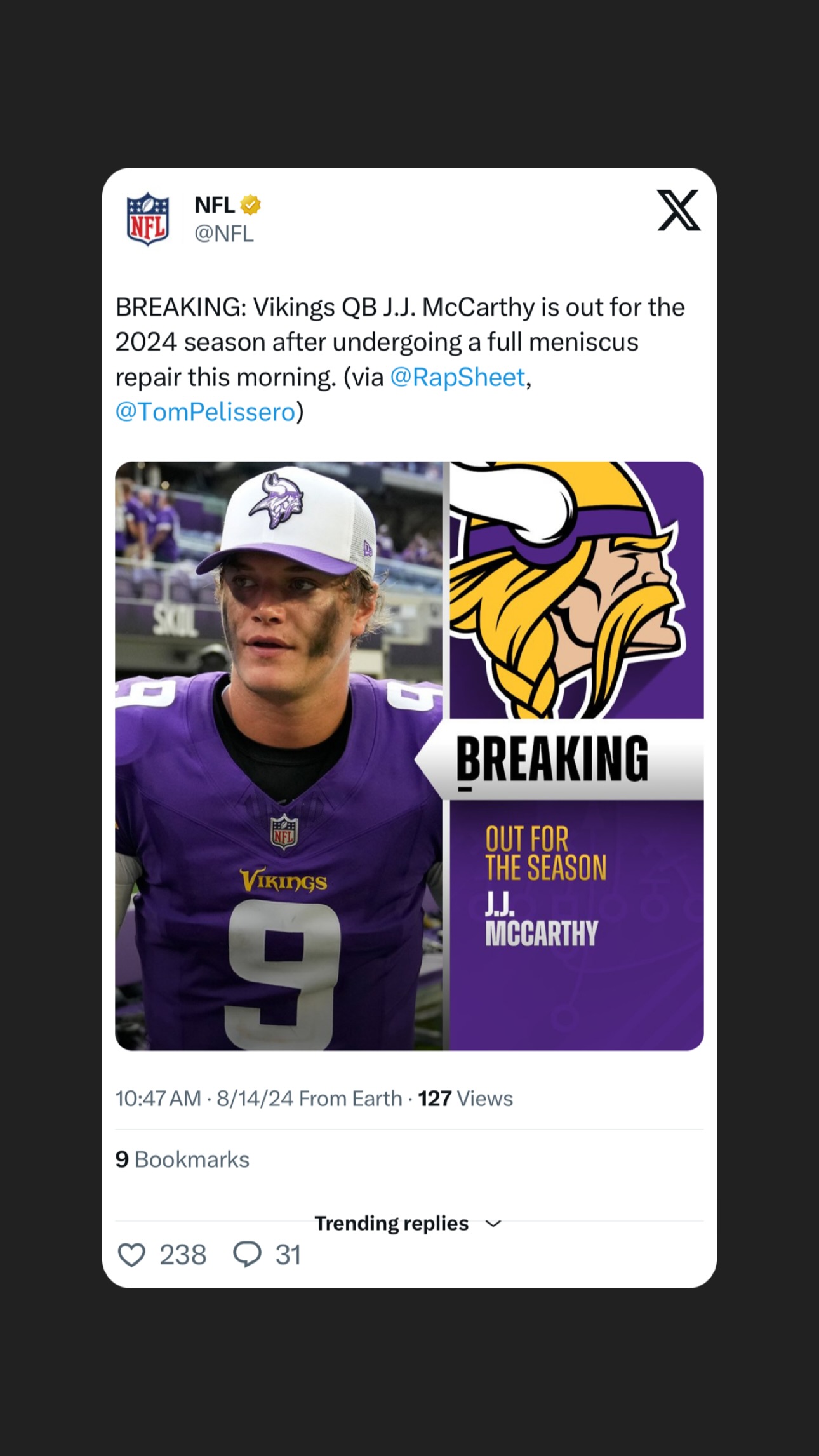Open the @NFL handle
Image resolution: width=819 pixels, height=1456 pixels.
[x=224, y=234]
